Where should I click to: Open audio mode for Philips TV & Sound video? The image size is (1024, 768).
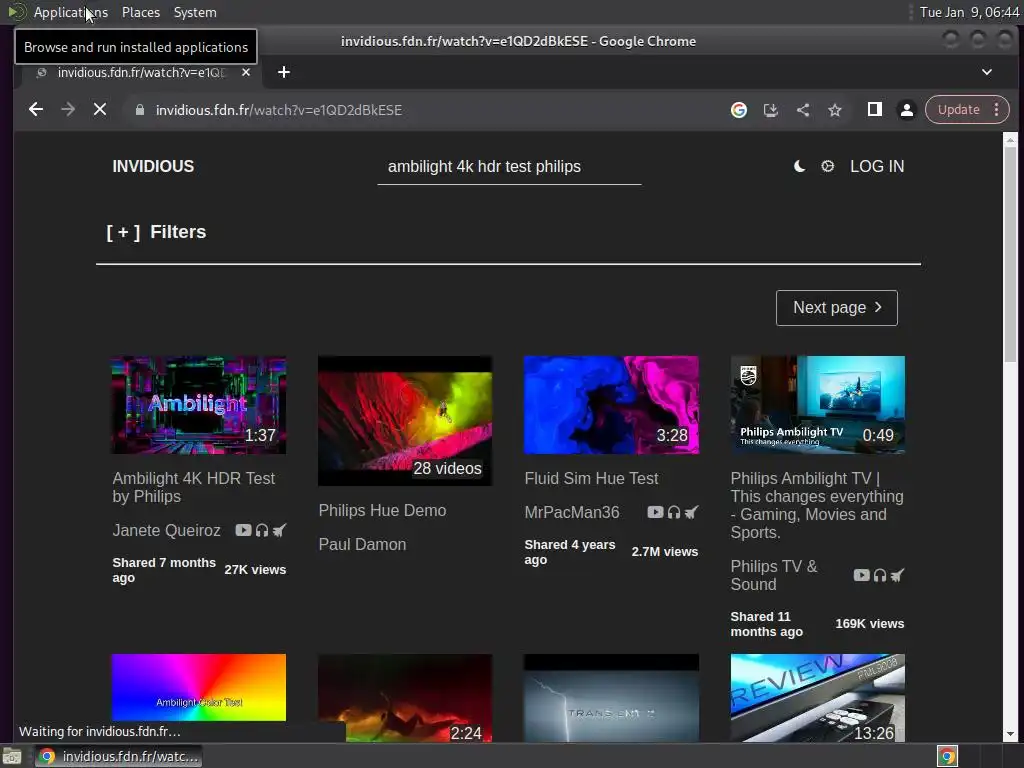(x=880, y=575)
